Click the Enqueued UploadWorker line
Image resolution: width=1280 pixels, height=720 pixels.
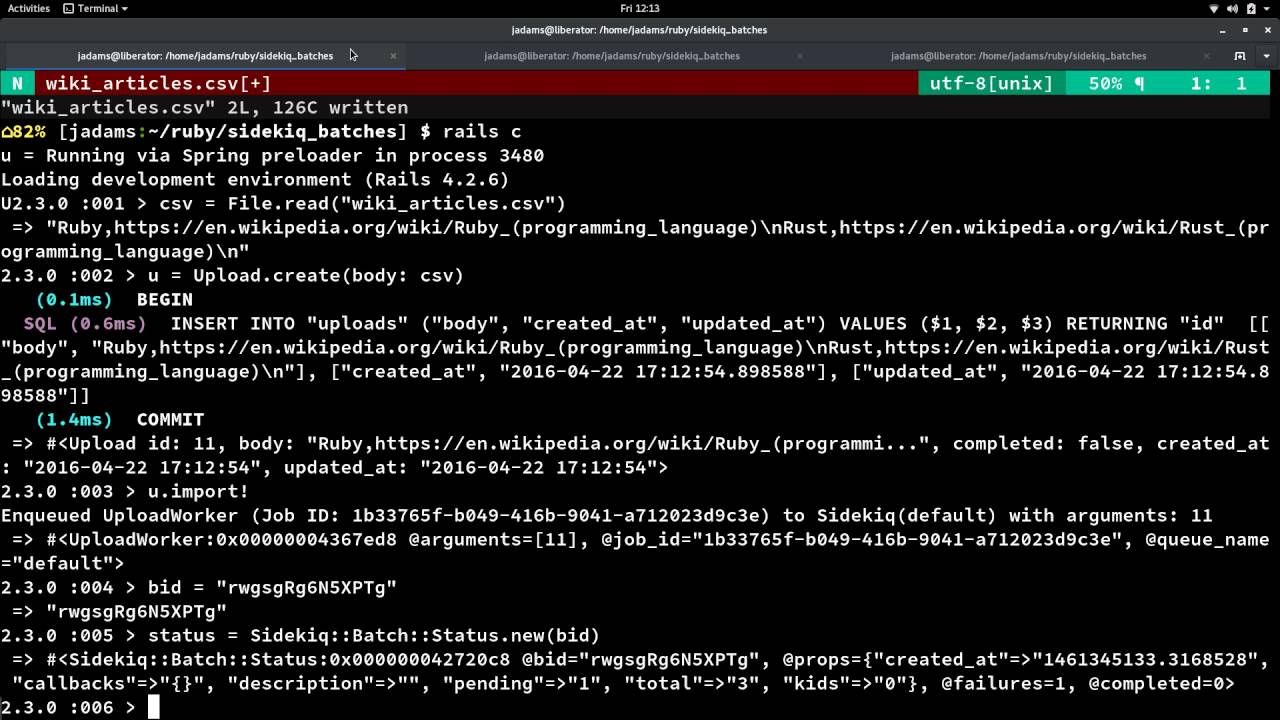606,516
